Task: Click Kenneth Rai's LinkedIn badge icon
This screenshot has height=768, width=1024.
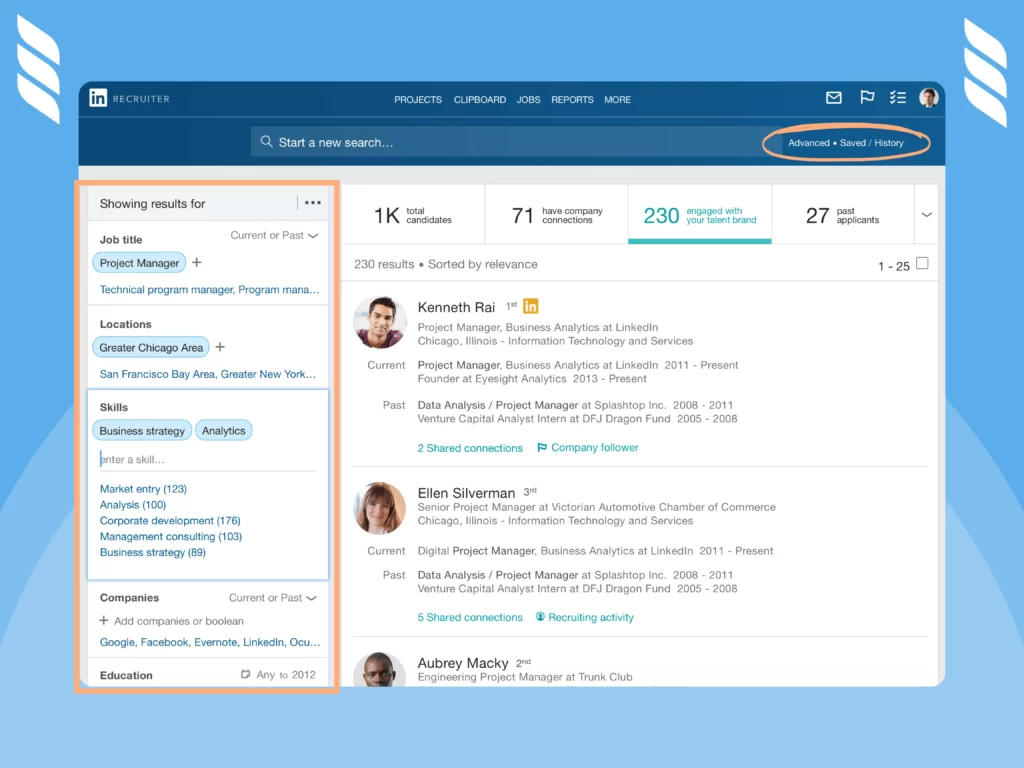Action: [x=531, y=306]
